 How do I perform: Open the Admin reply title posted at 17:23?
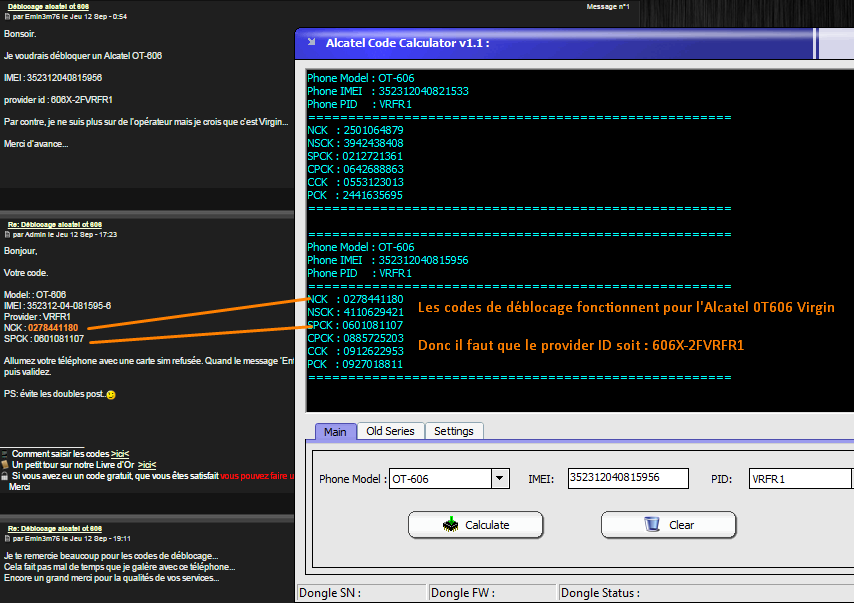point(54,224)
